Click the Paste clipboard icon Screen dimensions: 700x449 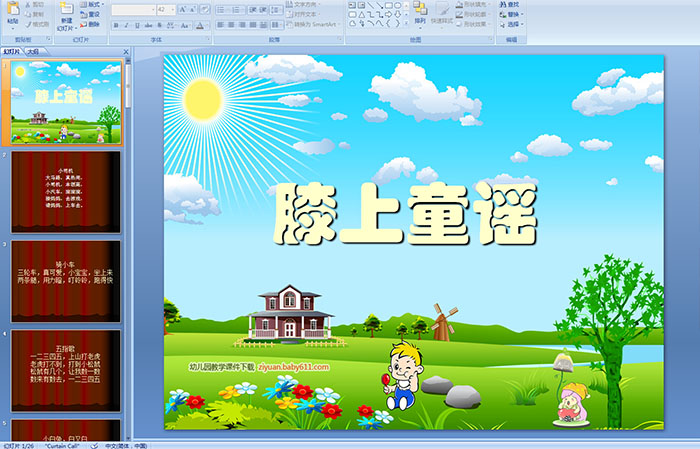coord(13,8)
